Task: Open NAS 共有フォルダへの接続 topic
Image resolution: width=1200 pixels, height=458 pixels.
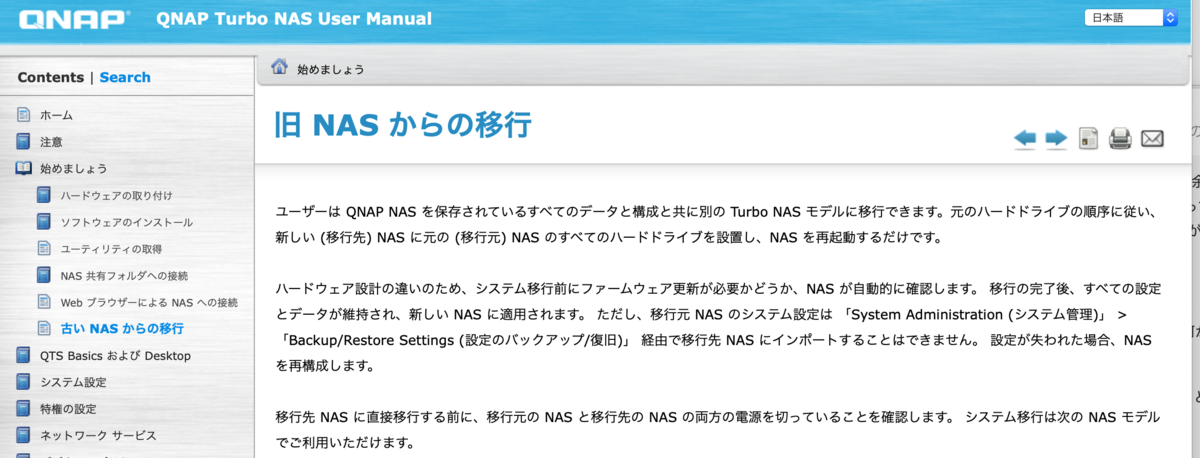Action: click(x=124, y=275)
